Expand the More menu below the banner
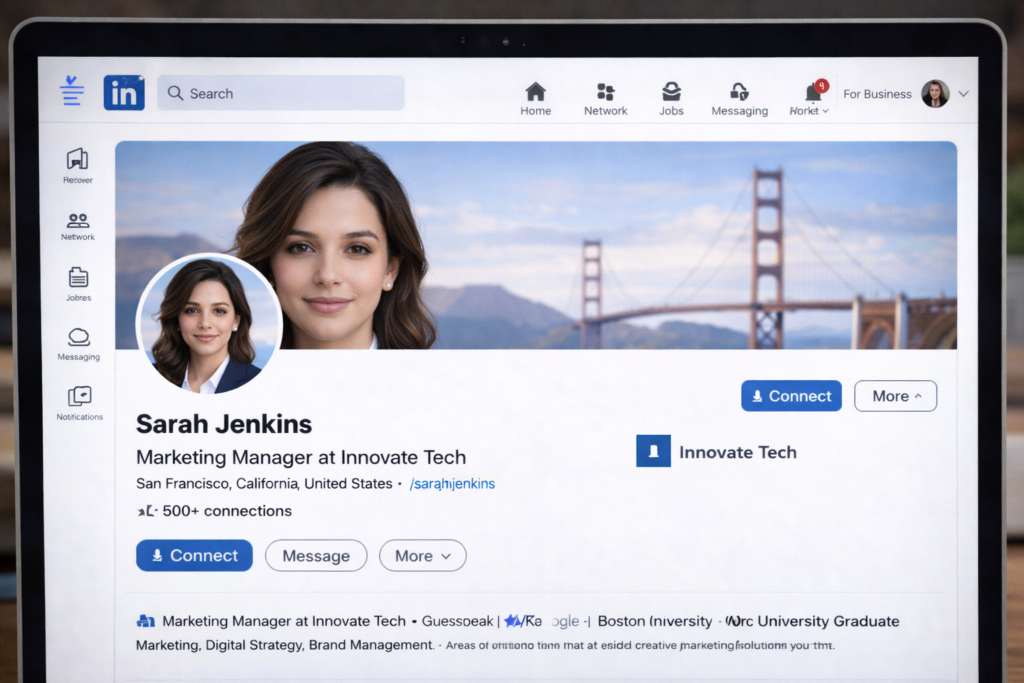The width and height of the screenshot is (1024, 683). click(x=895, y=396)
